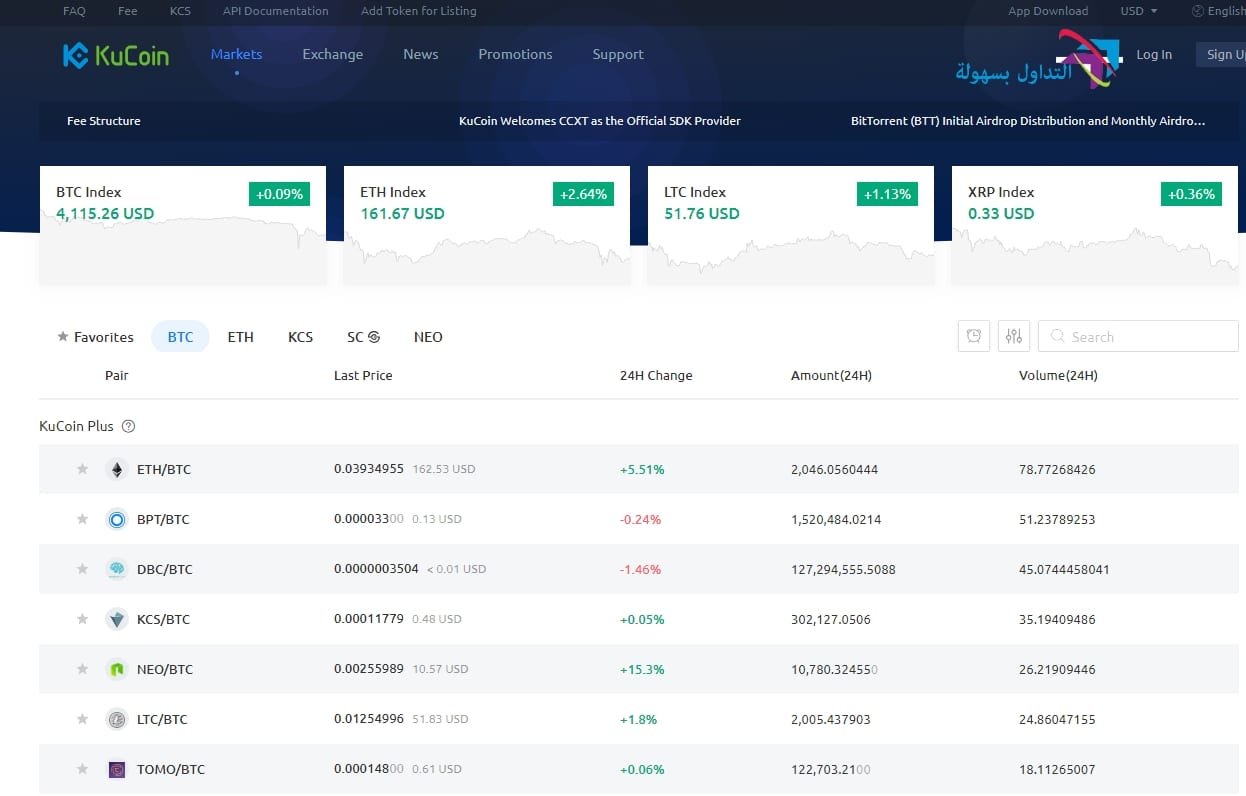1246x796 pixels.
Task: Sort by the Pair column header
Action: [x=117, y=376]
